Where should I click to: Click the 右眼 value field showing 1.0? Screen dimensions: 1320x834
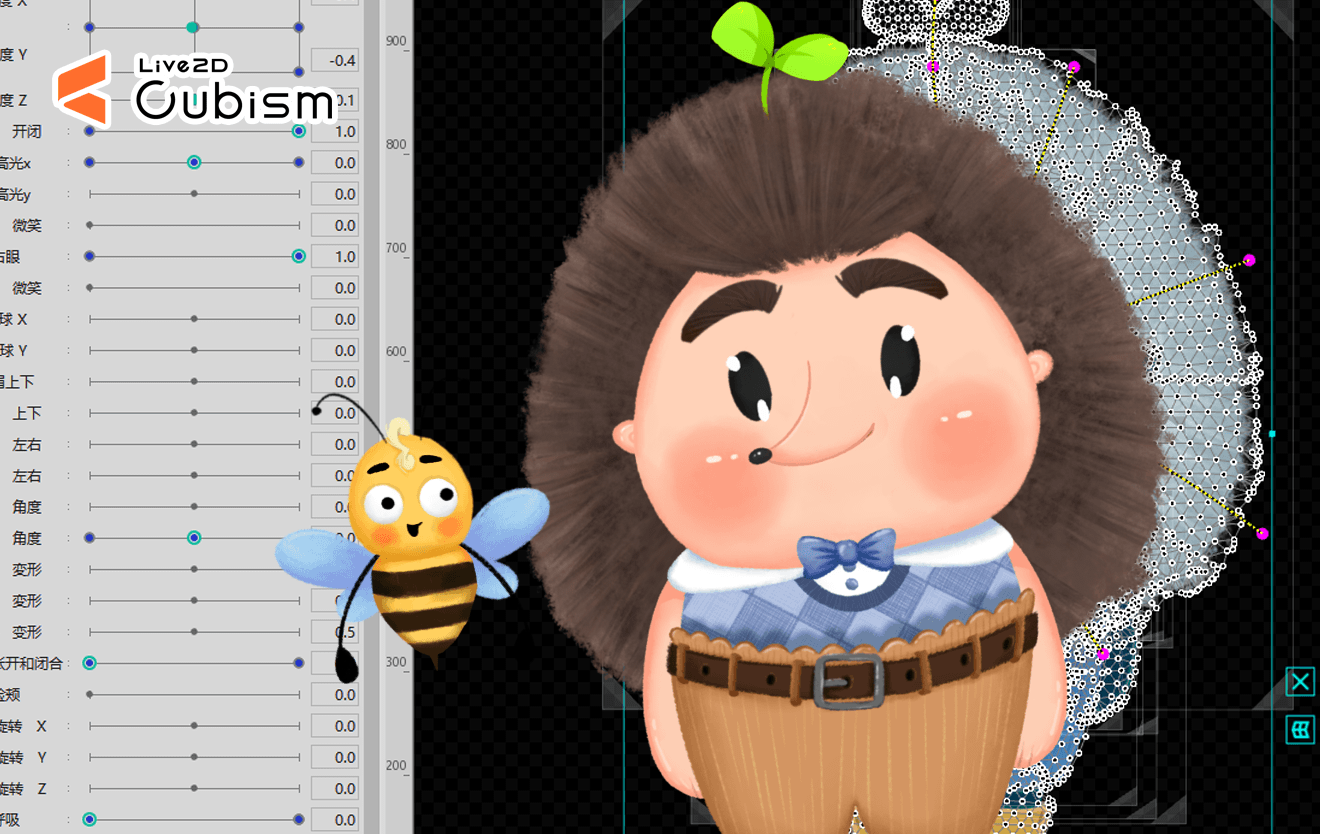(x=334, y=257)
